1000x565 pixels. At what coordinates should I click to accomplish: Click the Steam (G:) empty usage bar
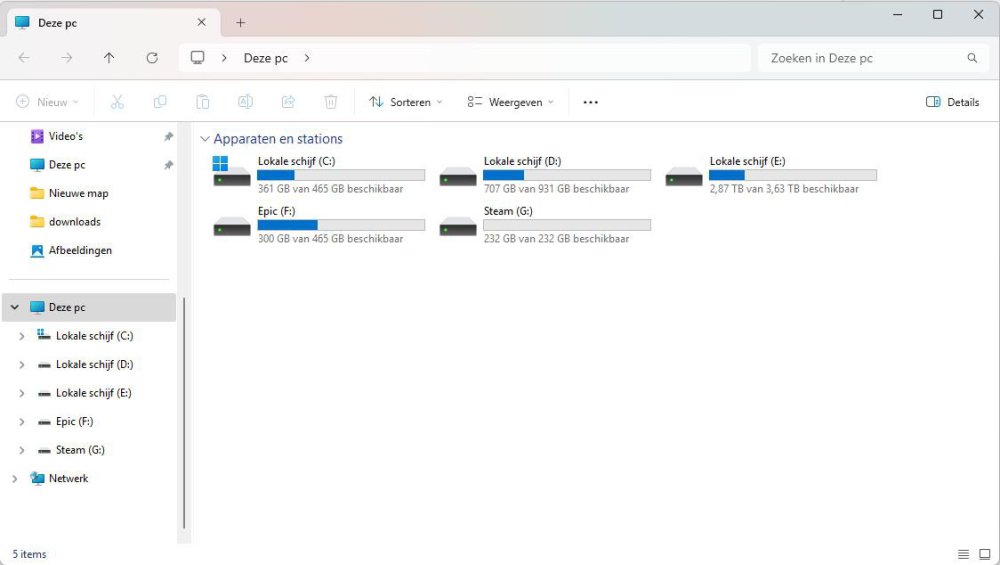567,225
